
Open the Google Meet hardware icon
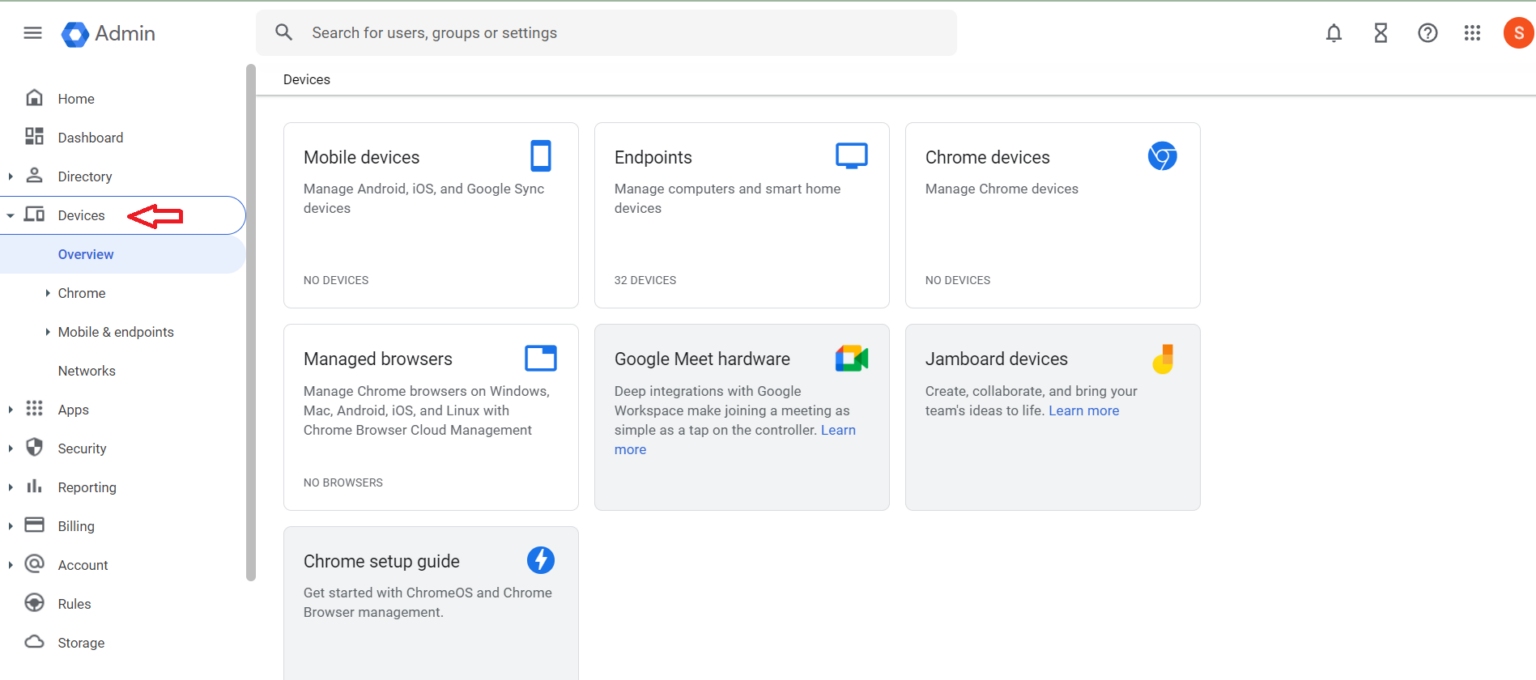(851, 358)
